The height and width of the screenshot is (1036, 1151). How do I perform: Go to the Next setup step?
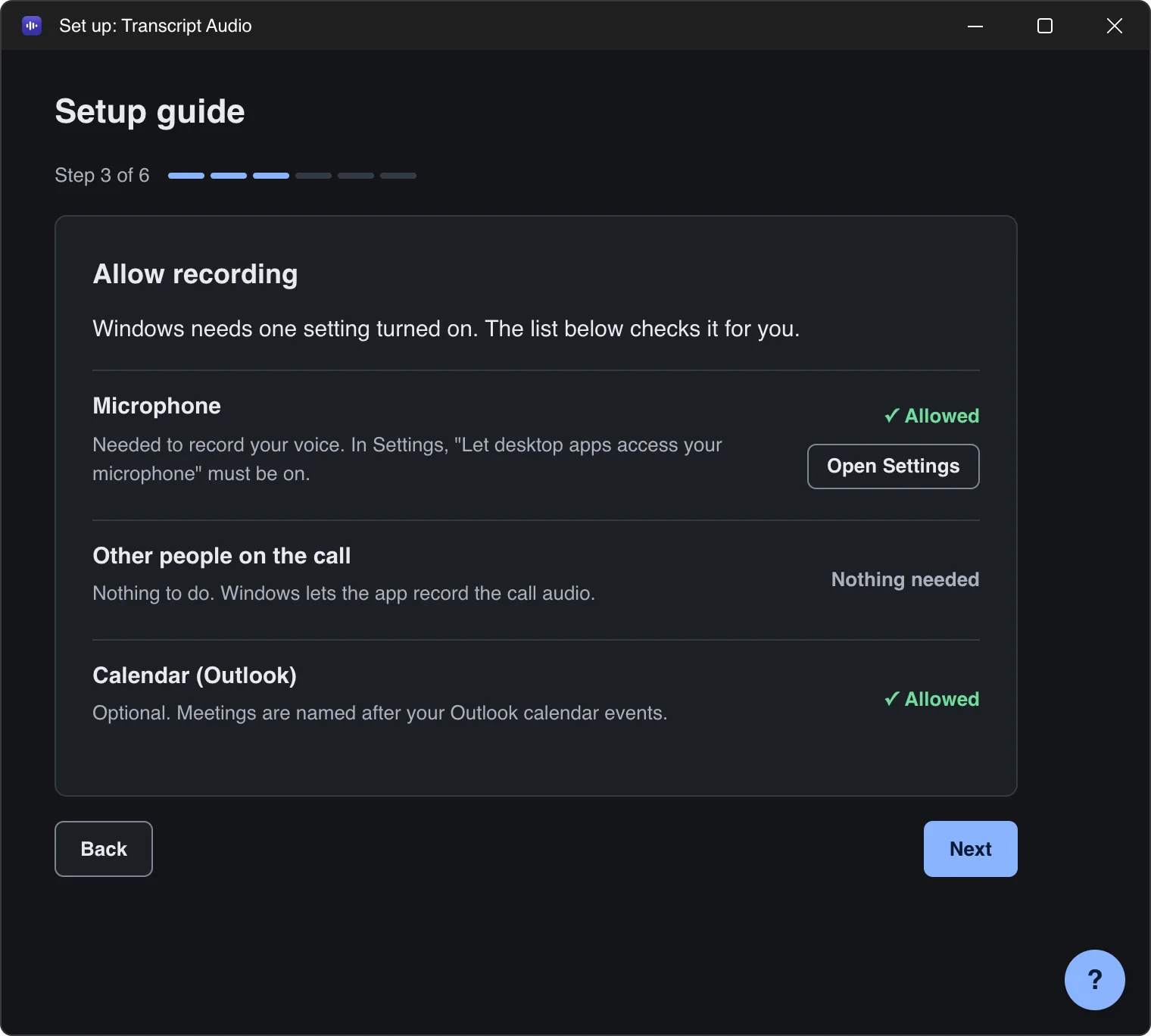pos(970,849)
